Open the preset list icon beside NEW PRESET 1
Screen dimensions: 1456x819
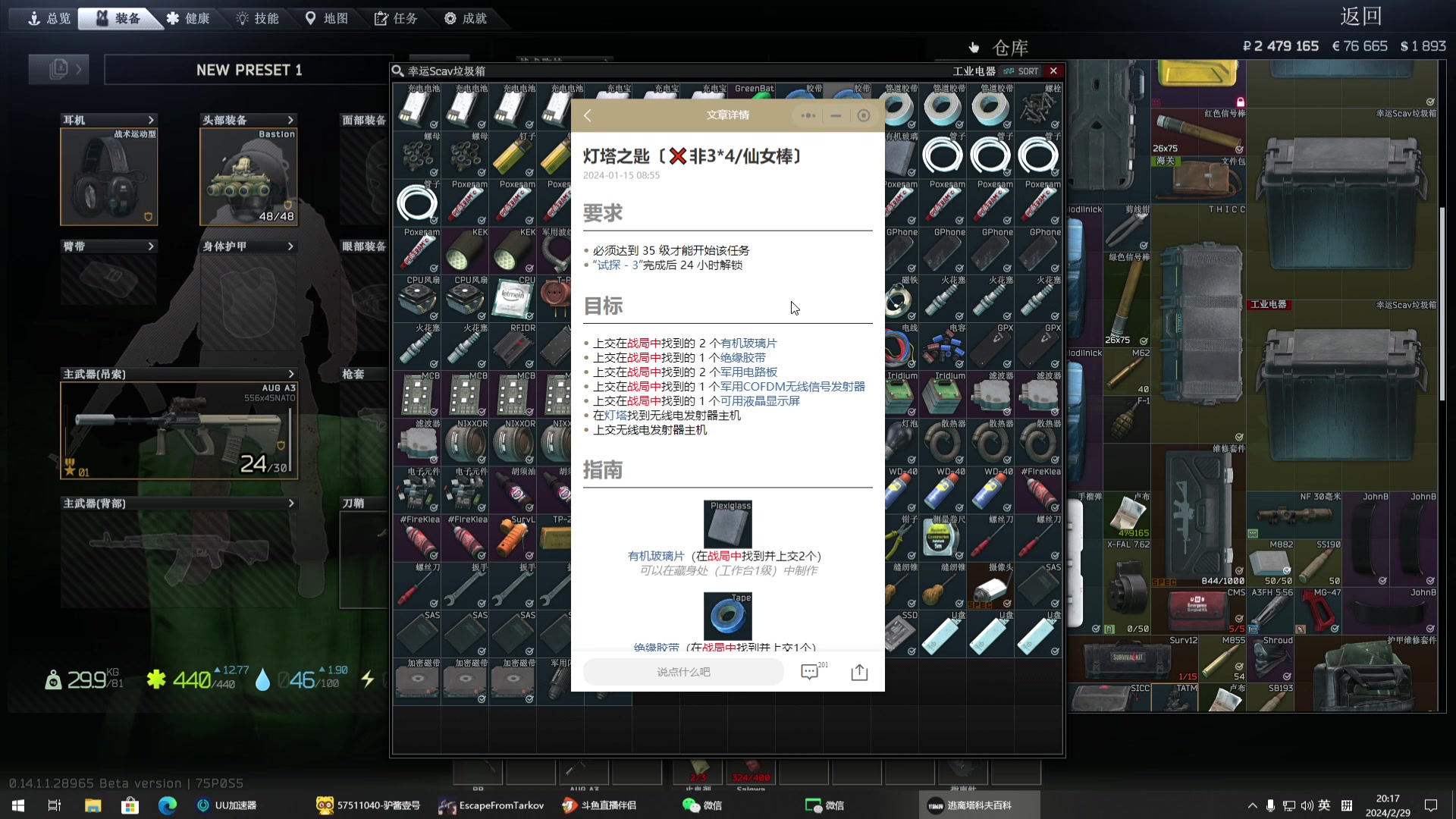(x=58, y=70)
